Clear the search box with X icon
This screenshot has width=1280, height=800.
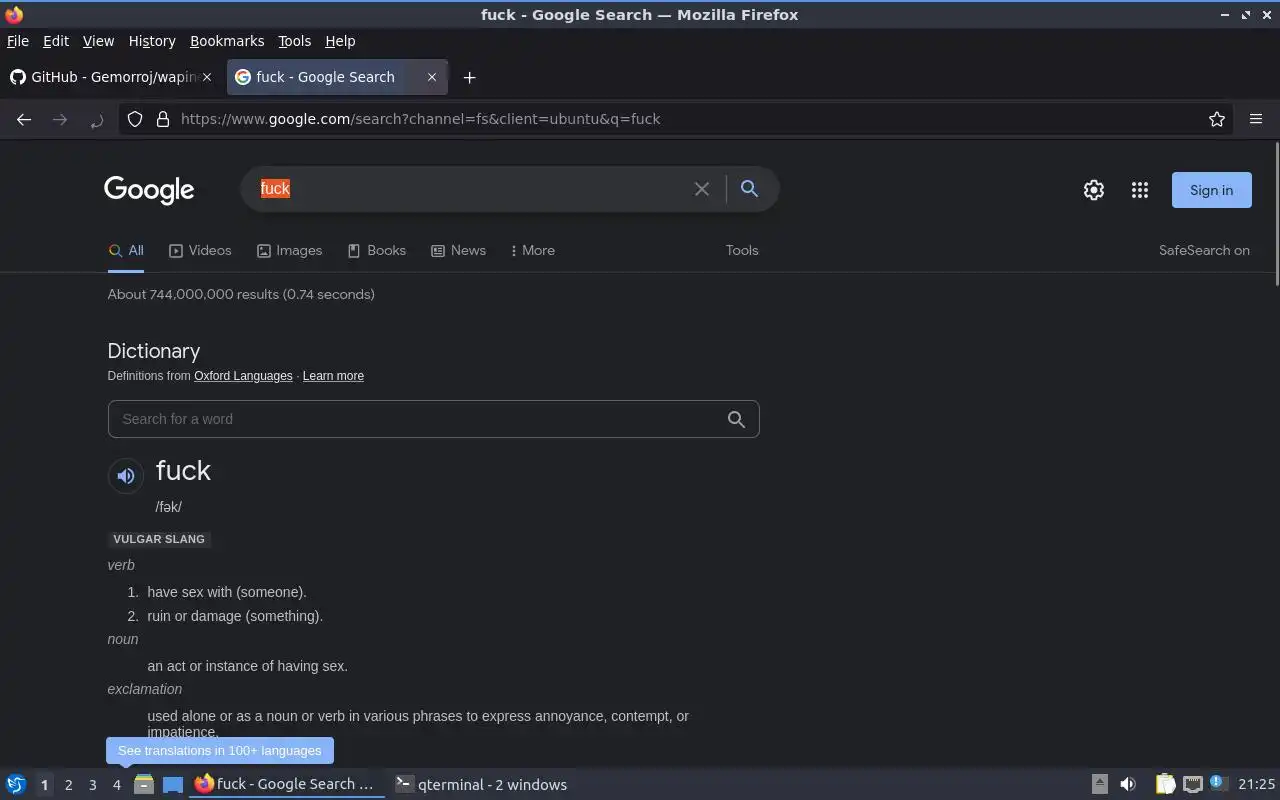pyautogui.click(x=702, y=189)
